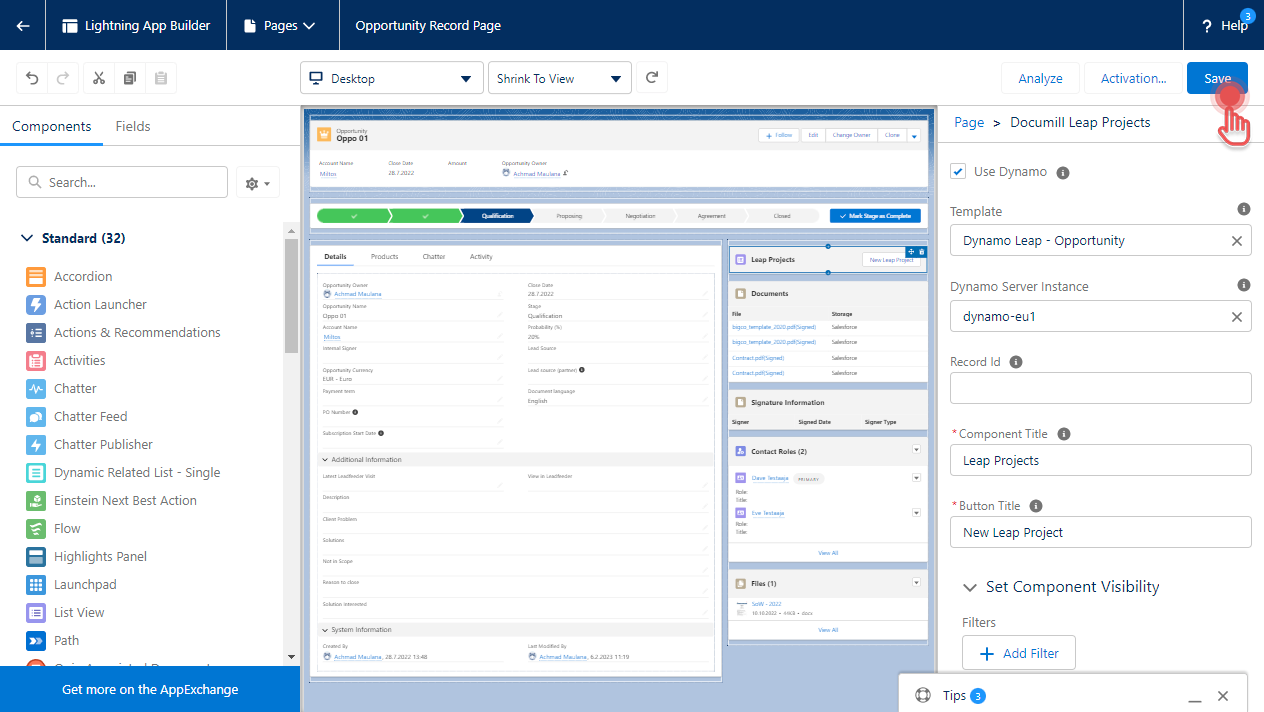
Task: Click the component Search field
Action: (x=121, y=182)
